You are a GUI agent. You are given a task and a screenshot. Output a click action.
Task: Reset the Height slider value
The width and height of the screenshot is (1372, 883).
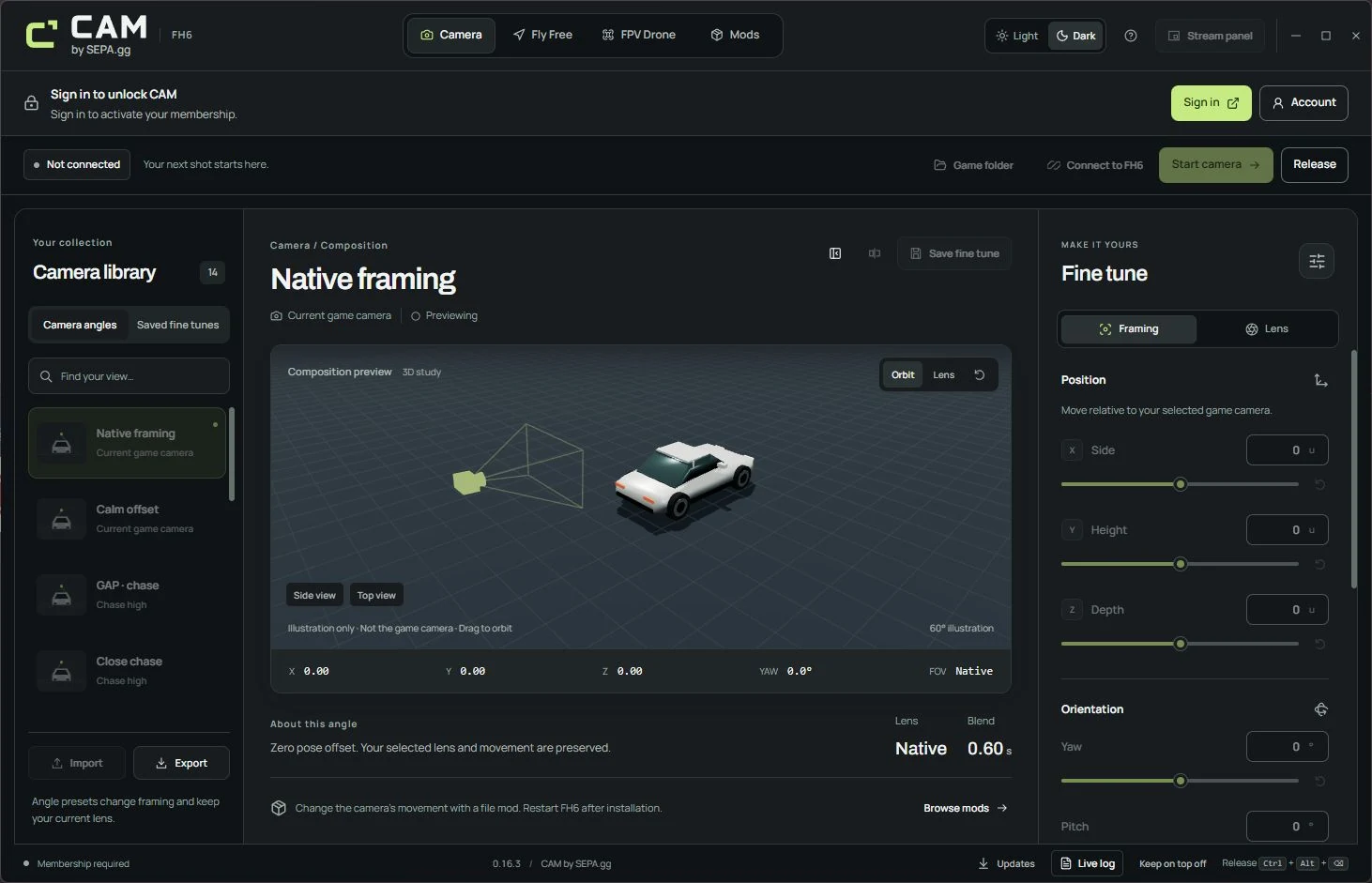point(1319,564)
